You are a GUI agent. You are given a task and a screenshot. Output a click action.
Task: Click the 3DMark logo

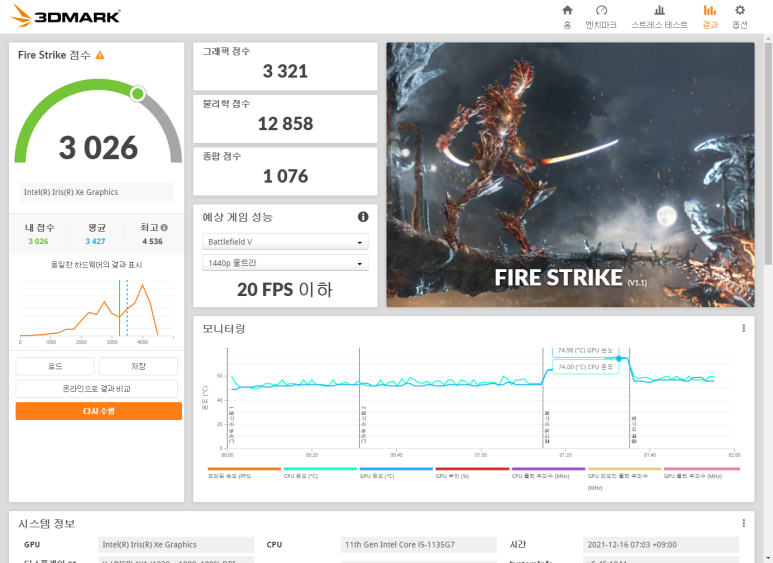pos(65,16)
